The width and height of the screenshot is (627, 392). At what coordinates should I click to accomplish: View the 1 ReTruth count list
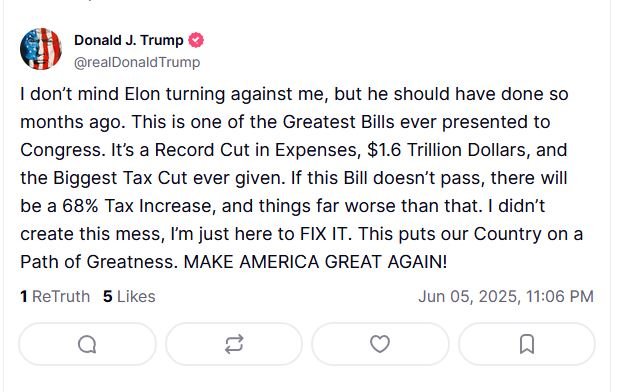point(55,296)
